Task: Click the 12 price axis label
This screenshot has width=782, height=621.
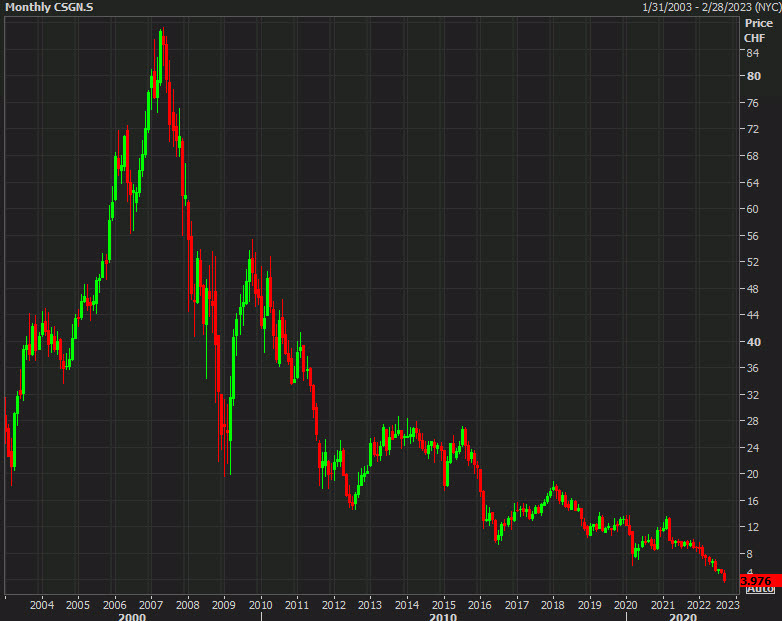Action: [753, 527]
